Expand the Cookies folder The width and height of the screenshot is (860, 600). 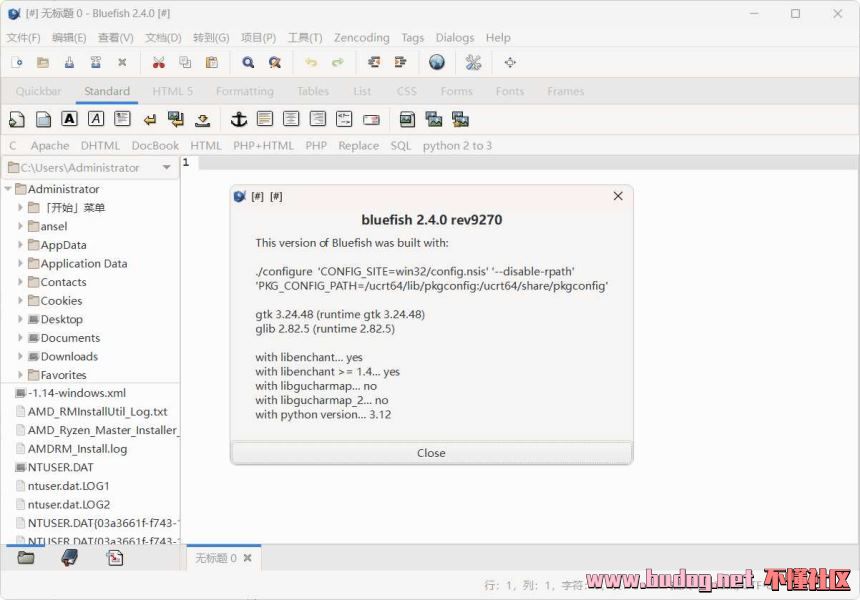pos(20,301)
